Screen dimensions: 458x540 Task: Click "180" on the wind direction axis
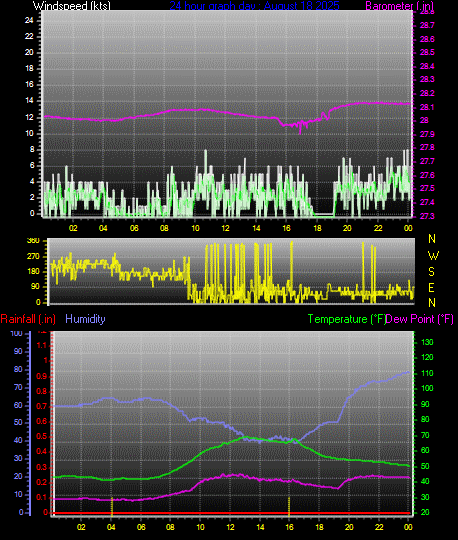[33, 271]
